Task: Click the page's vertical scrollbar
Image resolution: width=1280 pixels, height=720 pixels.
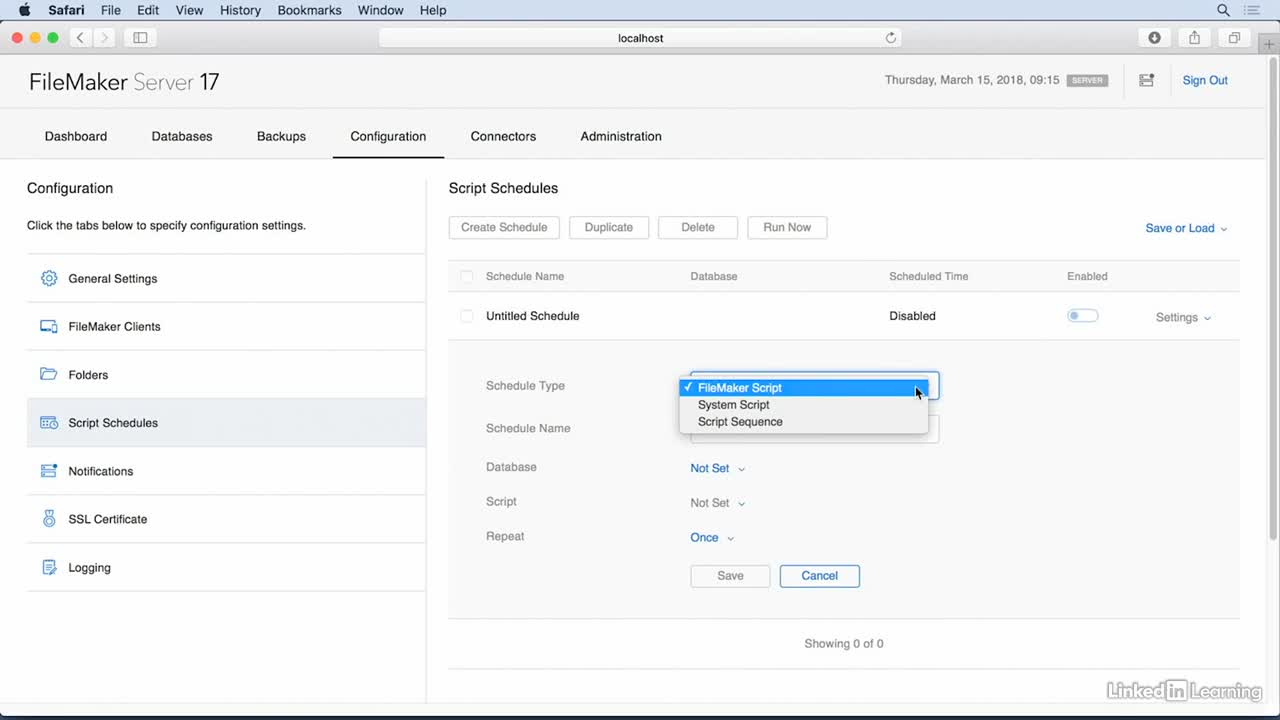Action: click(1273, 300)
